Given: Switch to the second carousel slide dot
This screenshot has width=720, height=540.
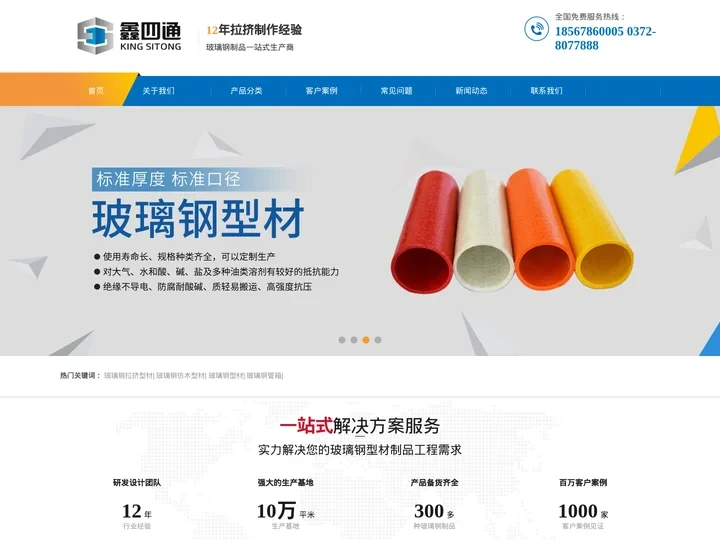Looking at the screenshot, I should (354, 340).
